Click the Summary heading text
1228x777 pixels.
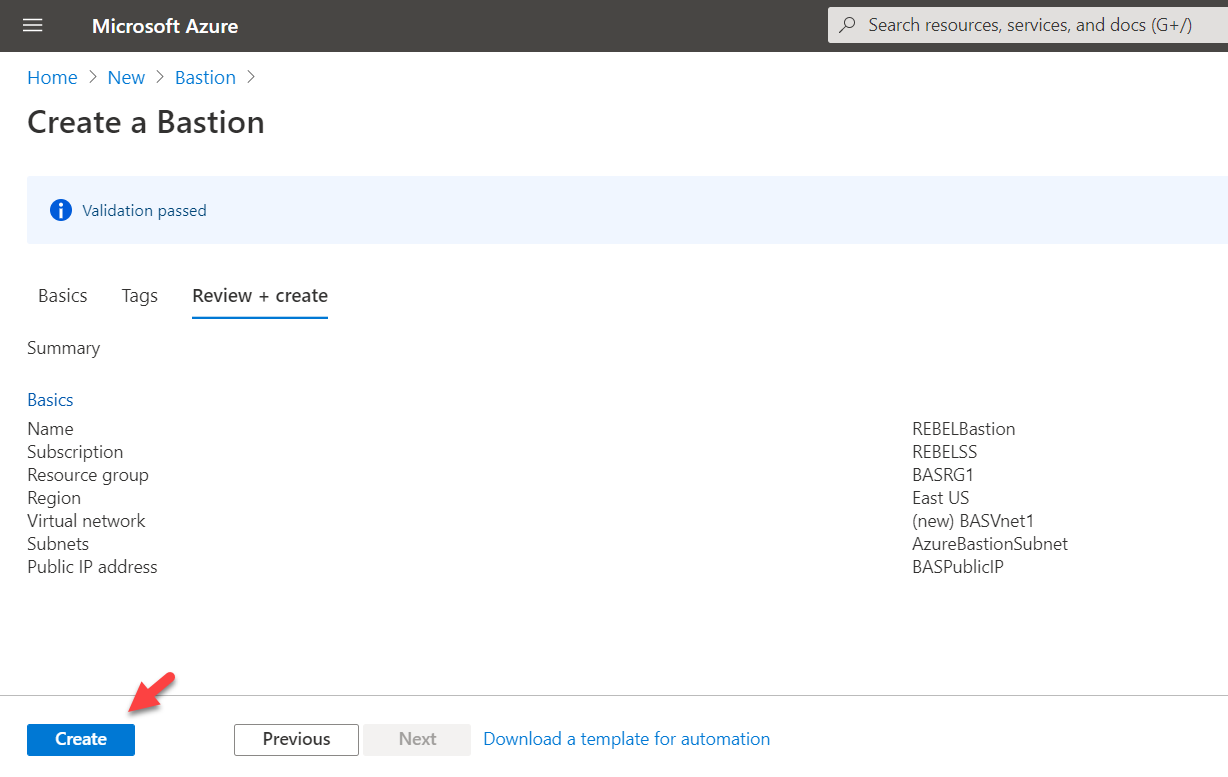point(64,348)
